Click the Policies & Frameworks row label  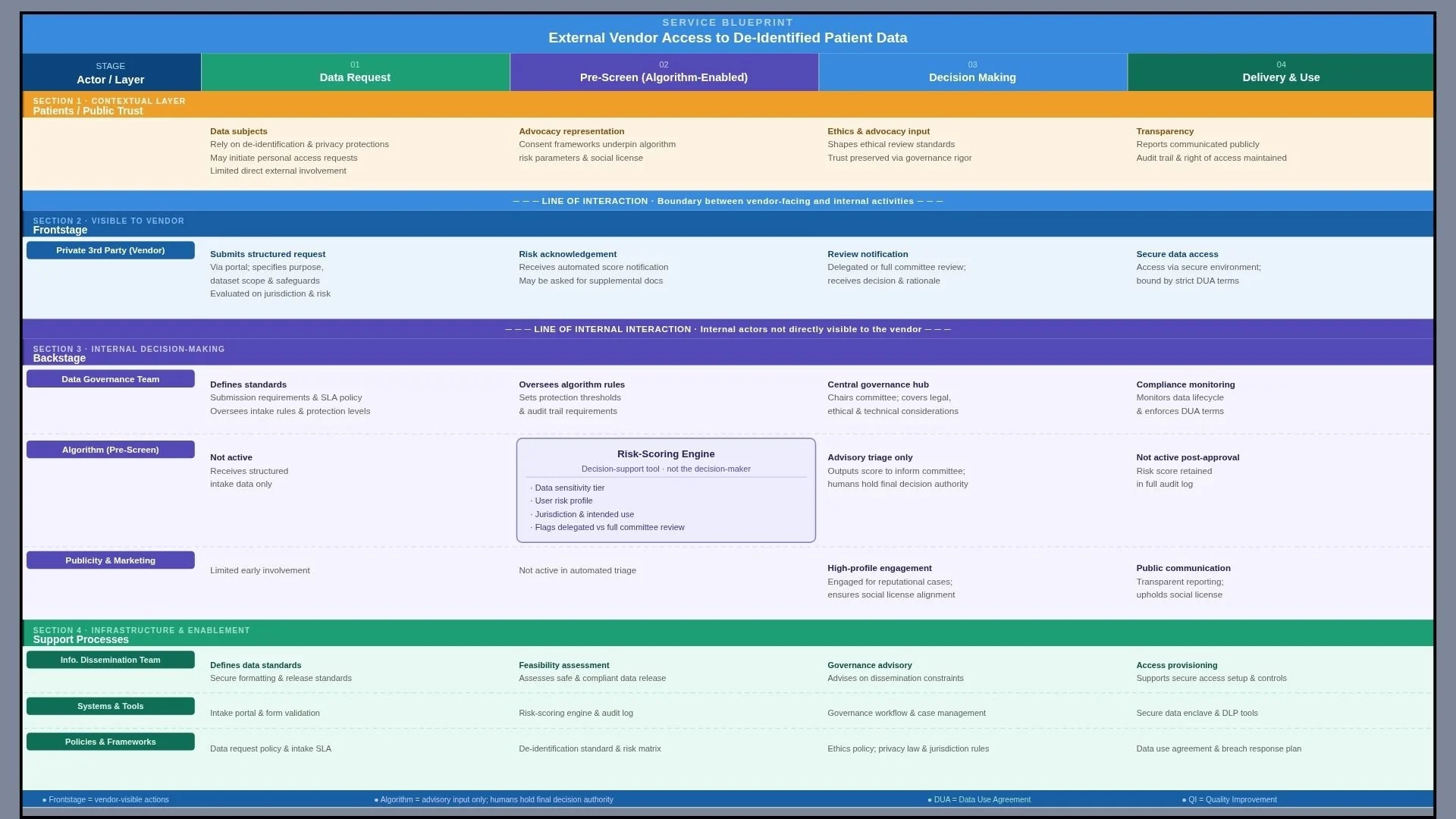(111, 742)
